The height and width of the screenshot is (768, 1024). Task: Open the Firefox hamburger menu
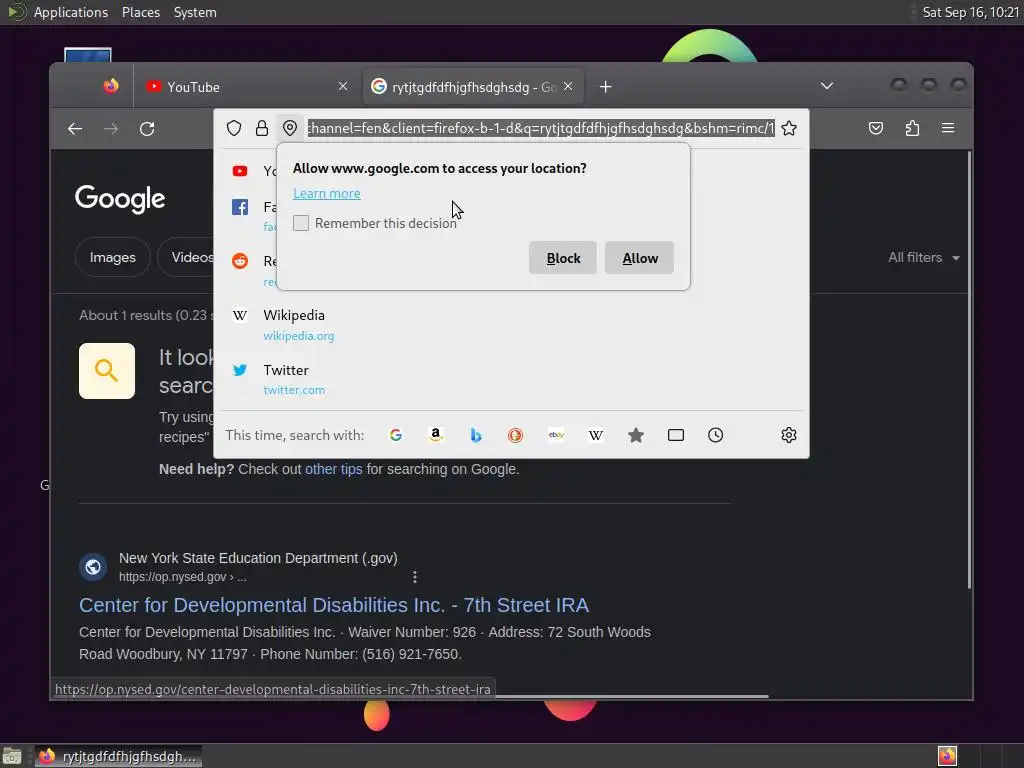948,128
